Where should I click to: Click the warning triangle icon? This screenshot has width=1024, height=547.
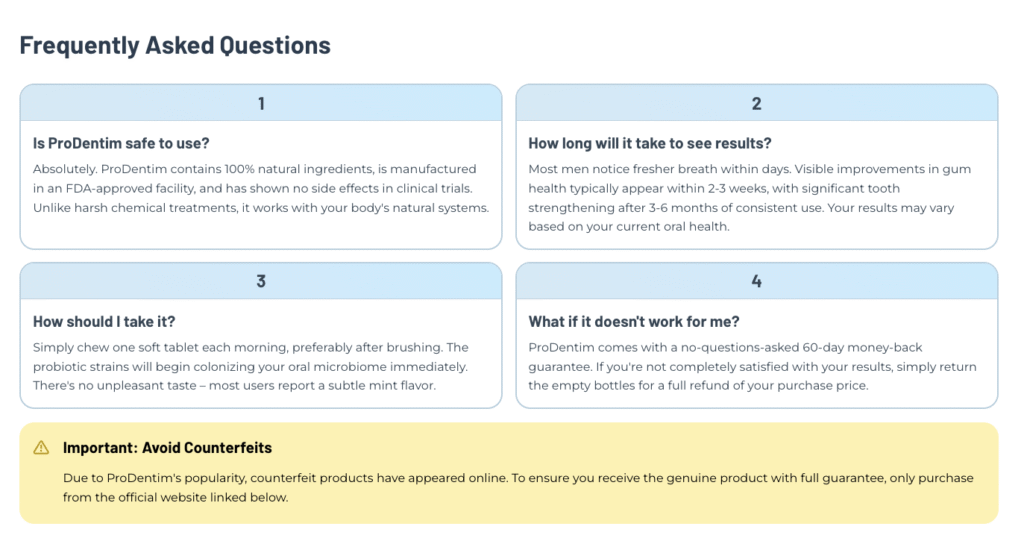click(x=41, y=448)
